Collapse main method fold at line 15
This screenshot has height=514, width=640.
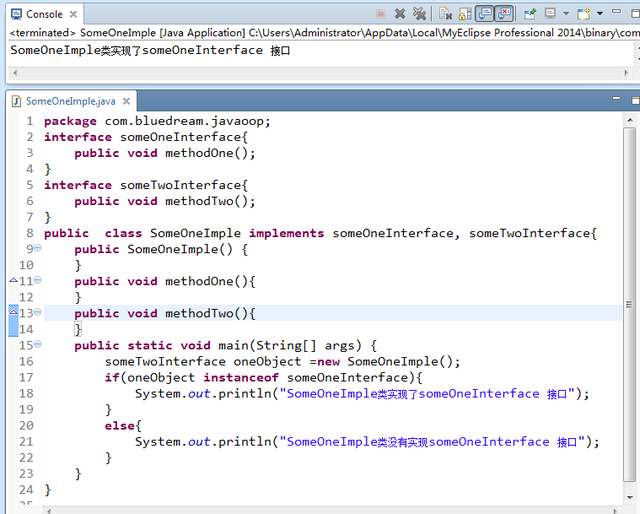(x=38, y=344)
